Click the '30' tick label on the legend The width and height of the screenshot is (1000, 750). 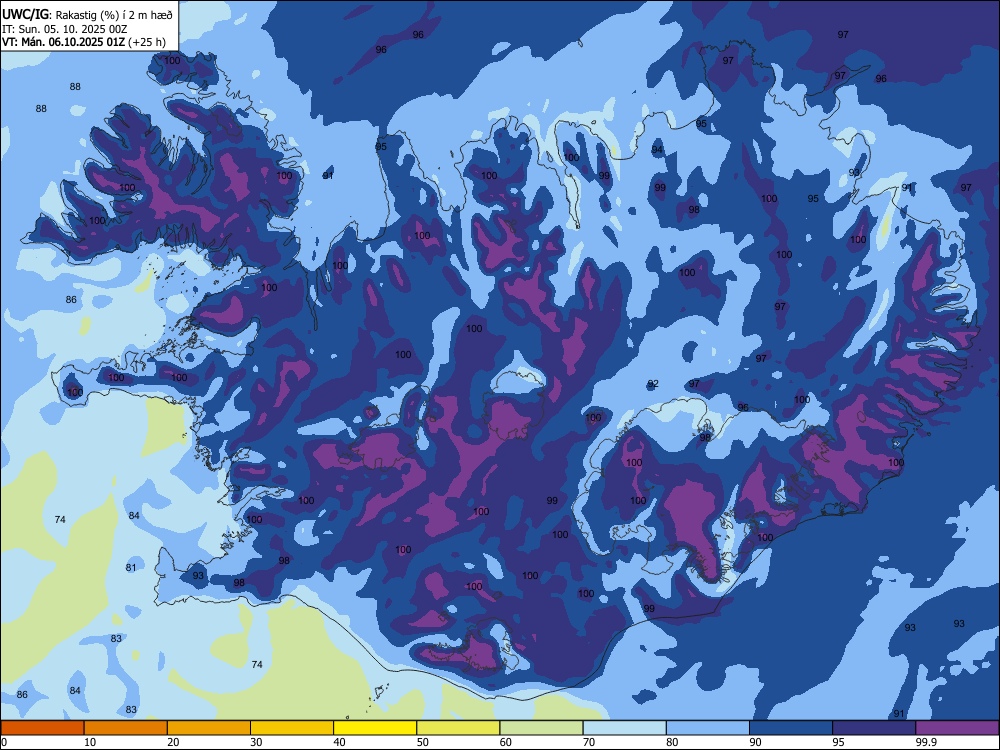(x=256, y=742)
